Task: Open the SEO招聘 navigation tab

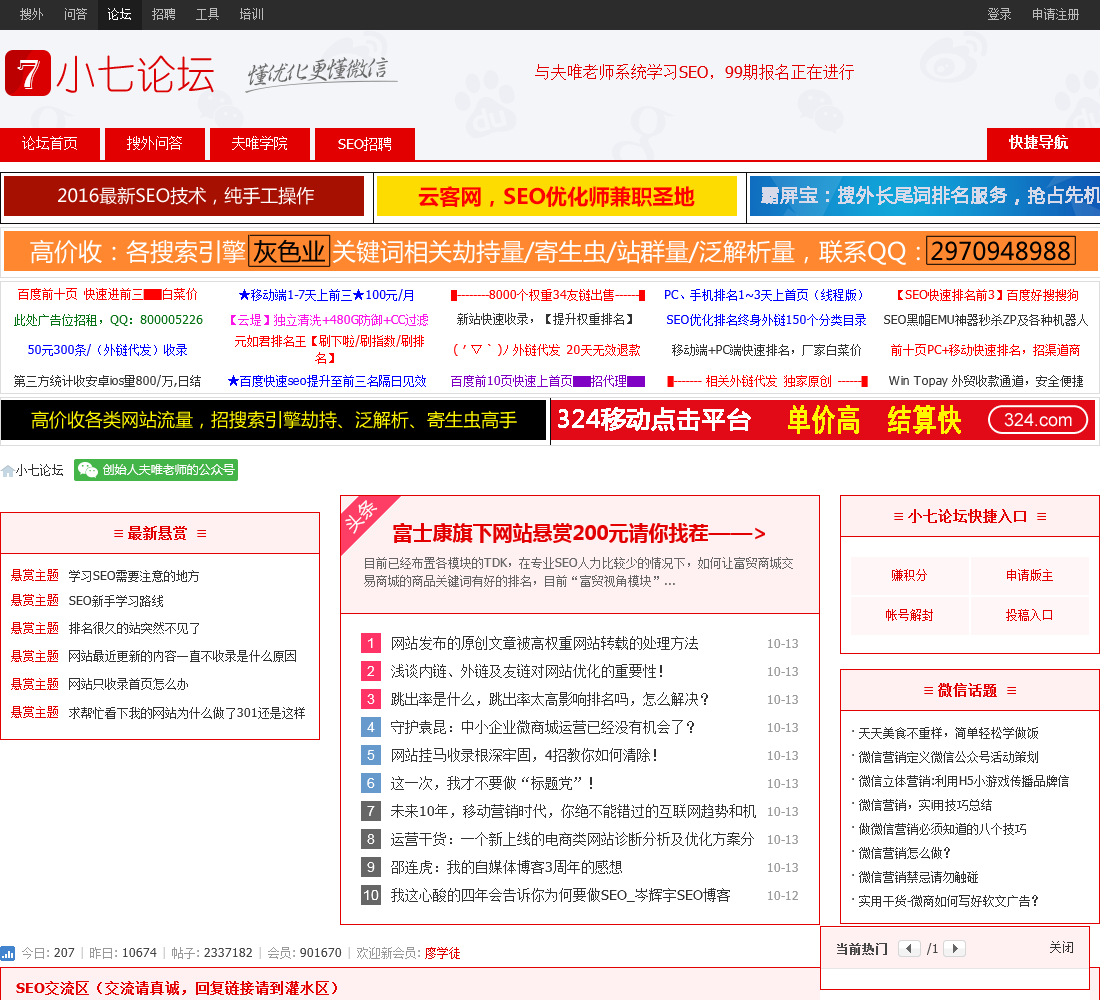Action: point(364,144)
